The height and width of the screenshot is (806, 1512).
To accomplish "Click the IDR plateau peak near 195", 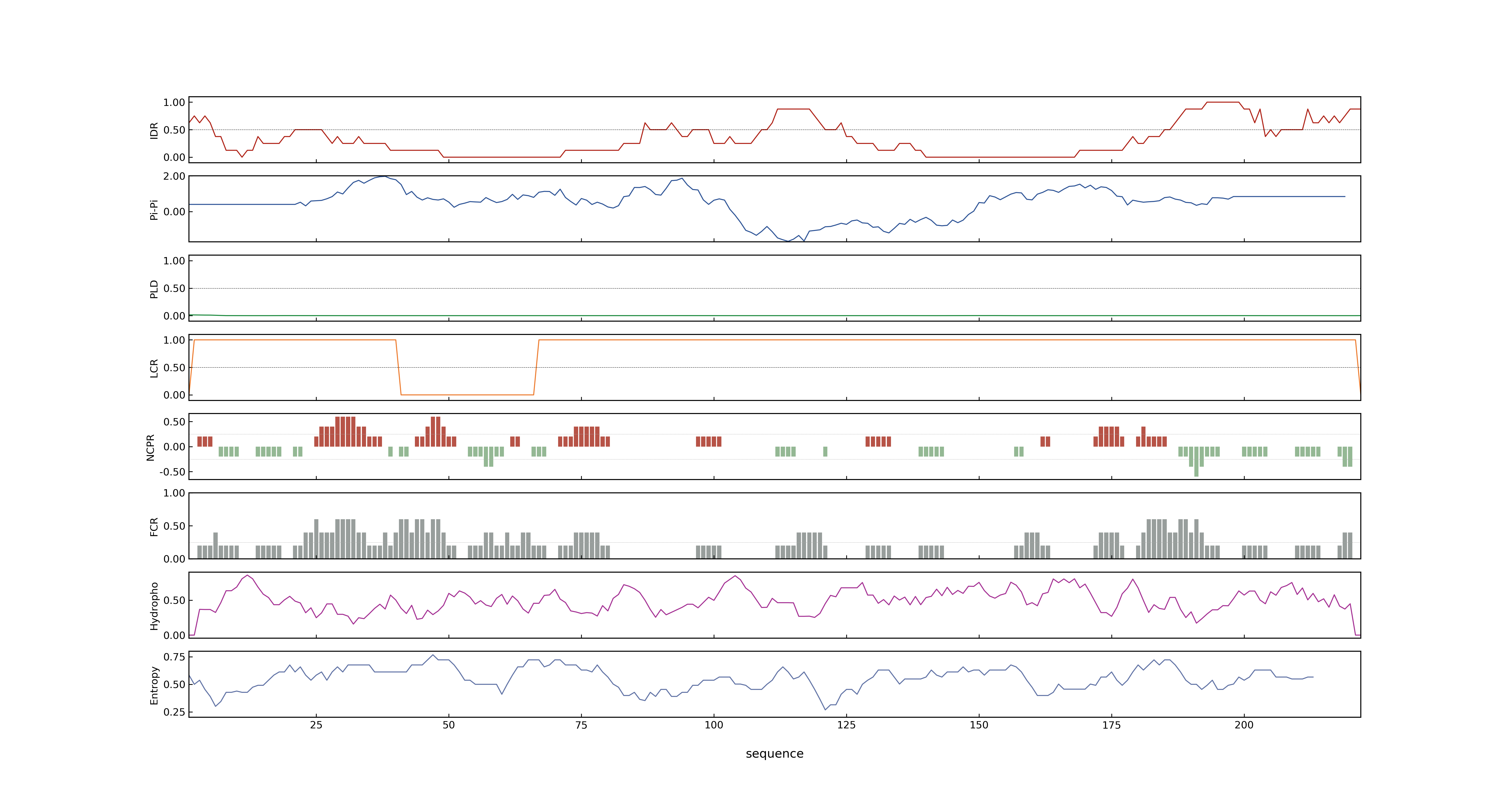I will [1223, 102].
